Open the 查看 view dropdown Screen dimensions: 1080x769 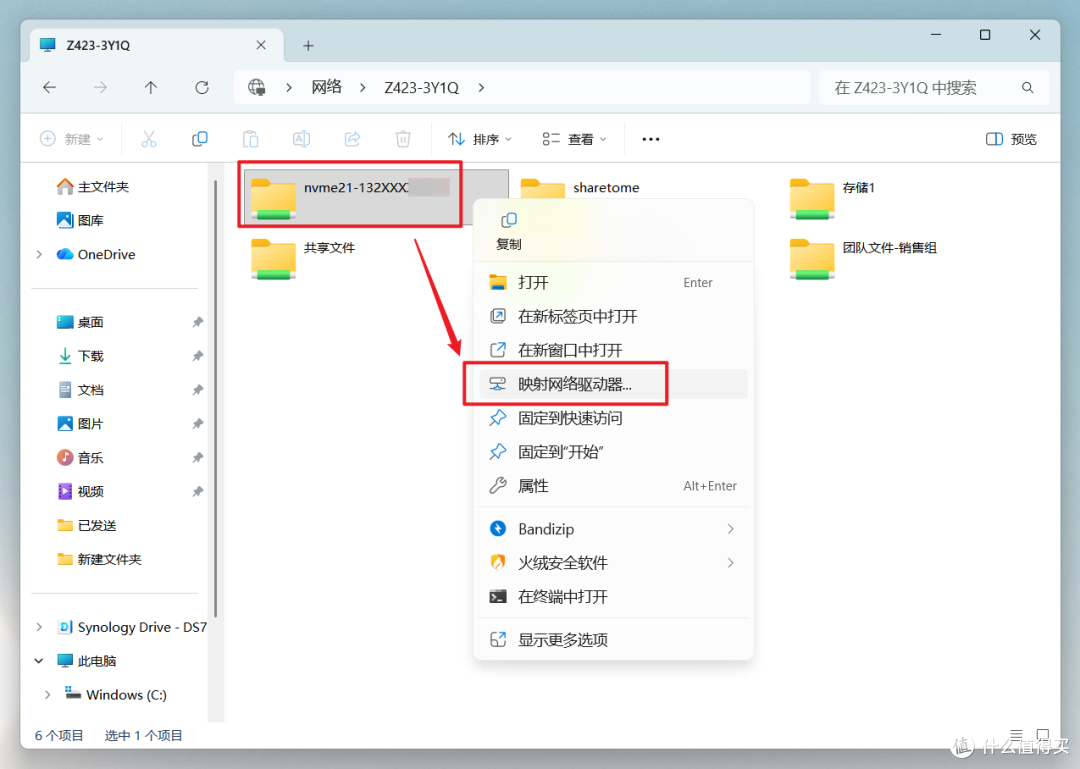click(x=574, y=139)
